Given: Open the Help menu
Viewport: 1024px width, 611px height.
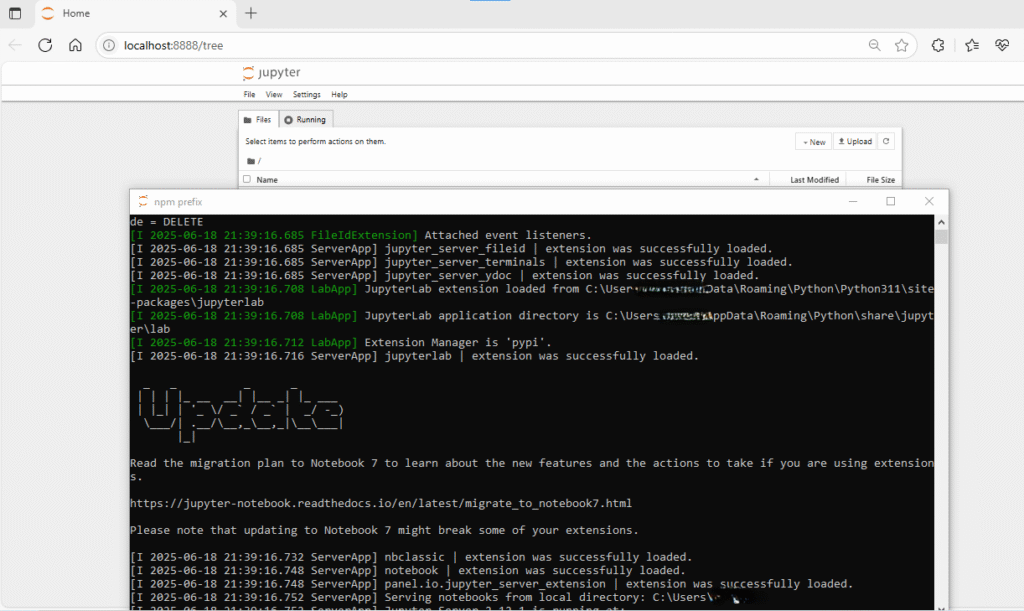Looking at the screenshot, I should (339, 95).
